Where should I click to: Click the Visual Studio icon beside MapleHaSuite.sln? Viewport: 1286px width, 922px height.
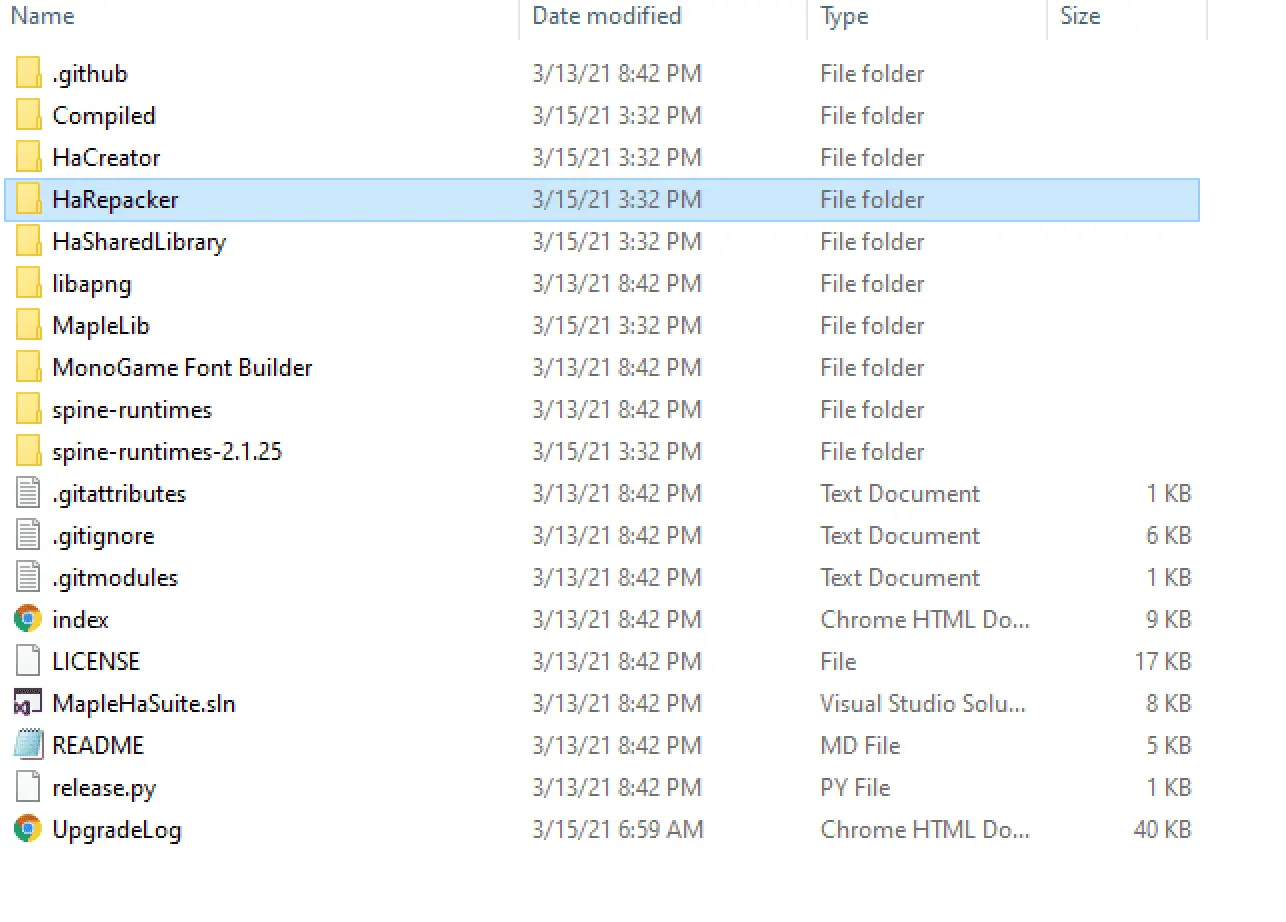(x=28, y=704)
